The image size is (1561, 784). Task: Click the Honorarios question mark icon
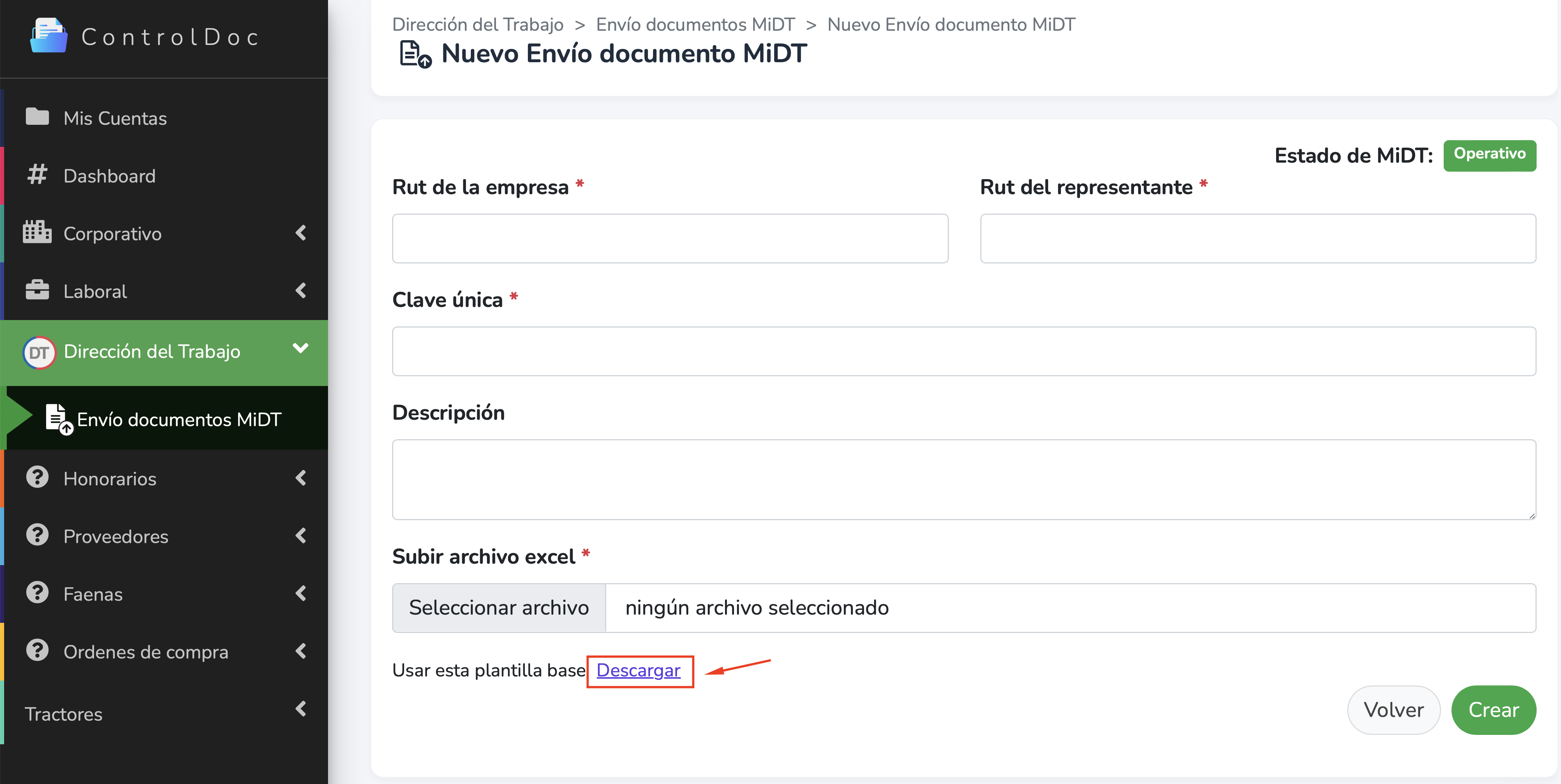(x=37, y=477)
